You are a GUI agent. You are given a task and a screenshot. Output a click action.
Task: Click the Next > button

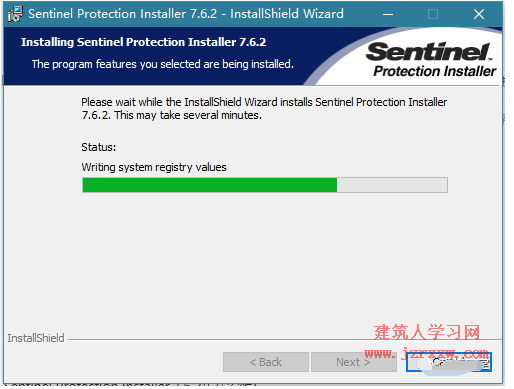[353, 362]
